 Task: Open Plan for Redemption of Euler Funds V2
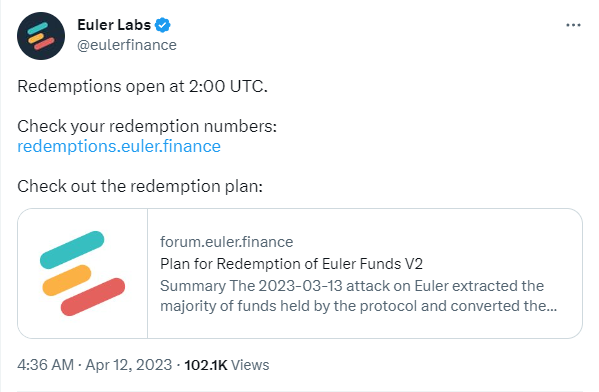[x=291, y=264]
